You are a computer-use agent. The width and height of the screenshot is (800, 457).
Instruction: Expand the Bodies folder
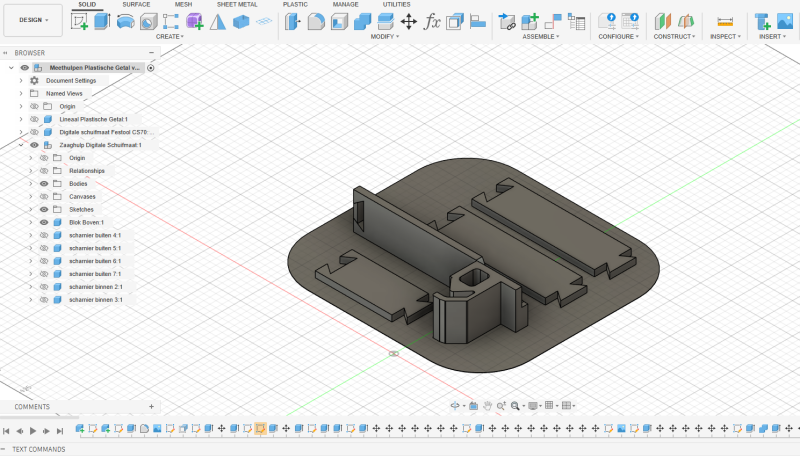click(31, 184)
